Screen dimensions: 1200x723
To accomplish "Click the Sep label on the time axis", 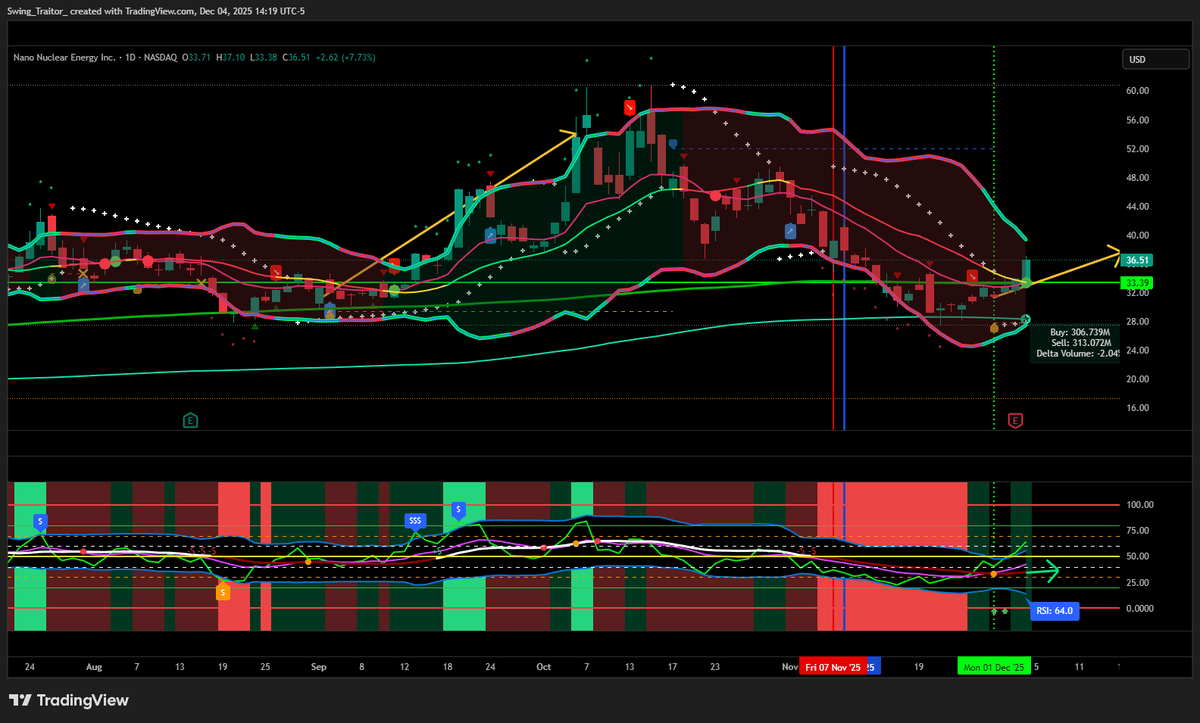I will click(x=319, y=666).
